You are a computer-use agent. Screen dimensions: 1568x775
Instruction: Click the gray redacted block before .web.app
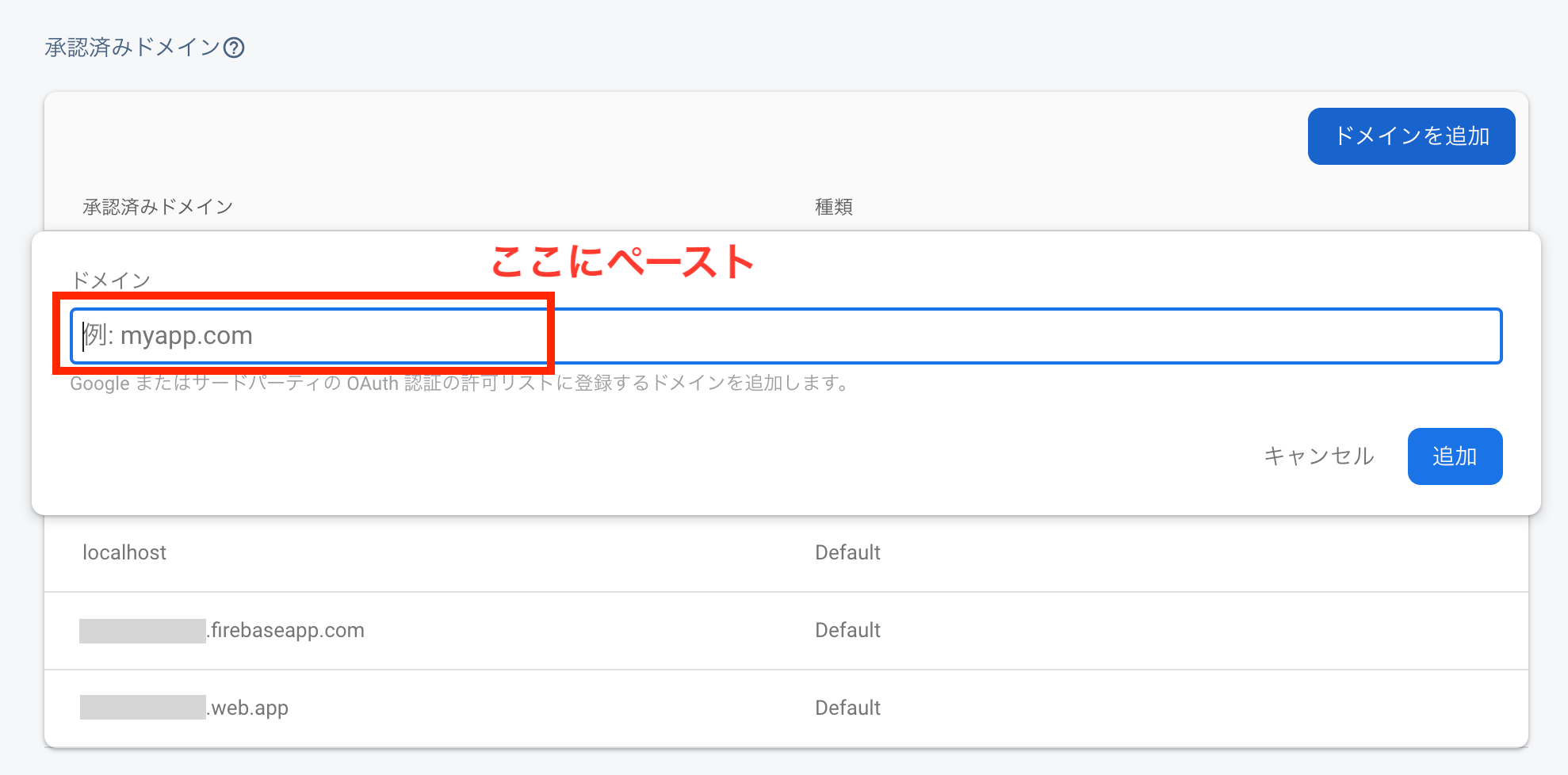(143, 708)
